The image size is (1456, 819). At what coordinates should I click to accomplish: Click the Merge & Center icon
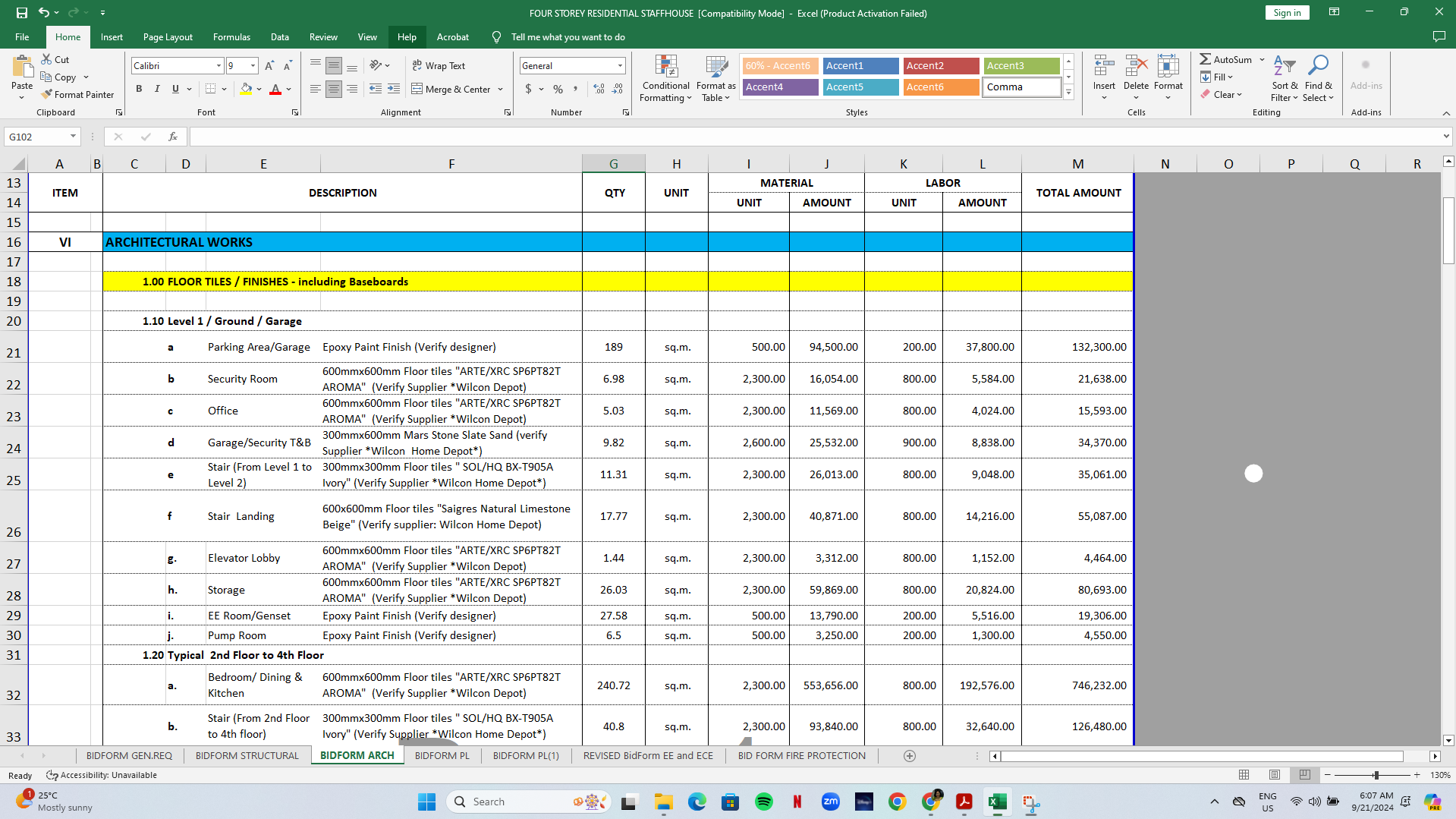click(x=417, y=90)
